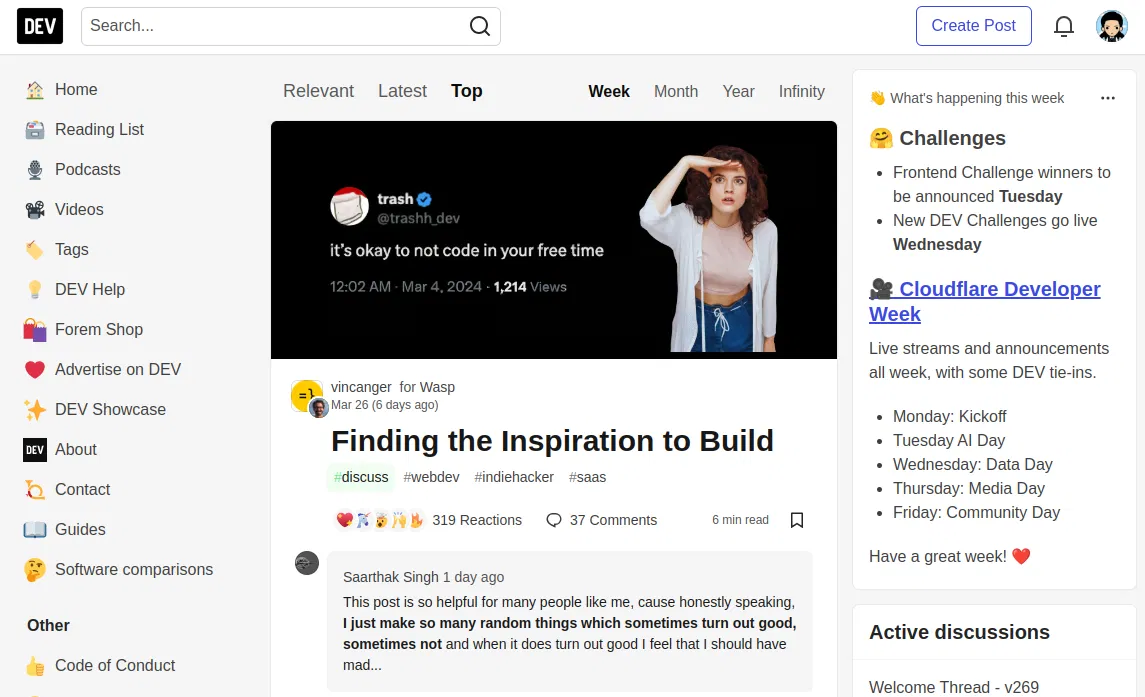The image size is (1145, 697).
Task: Open the three-dot menu in What's happening
Action: pos(1107,98)
